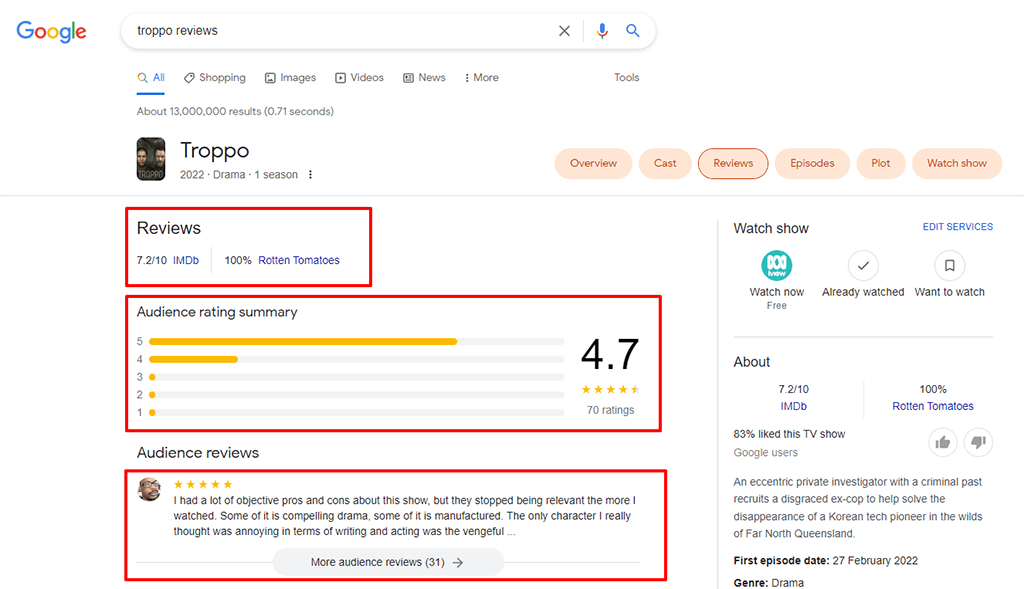Viewport: 1024px width, 589px height.
Task: Clear the search box with the X icon
Action: [x=564, y=31]
